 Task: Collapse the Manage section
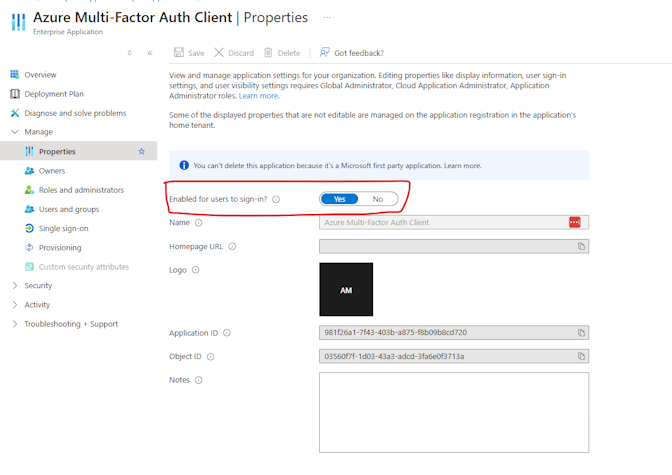pyautogui.click(x=15, y=132)
